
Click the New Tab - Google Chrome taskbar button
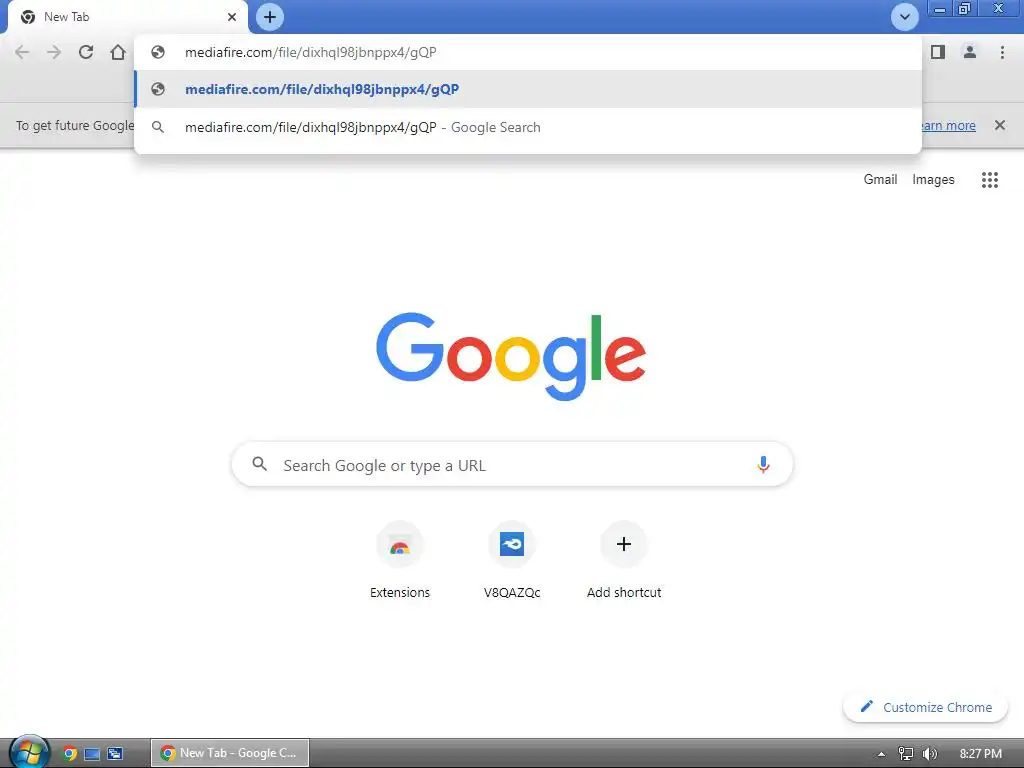(230, 753)
